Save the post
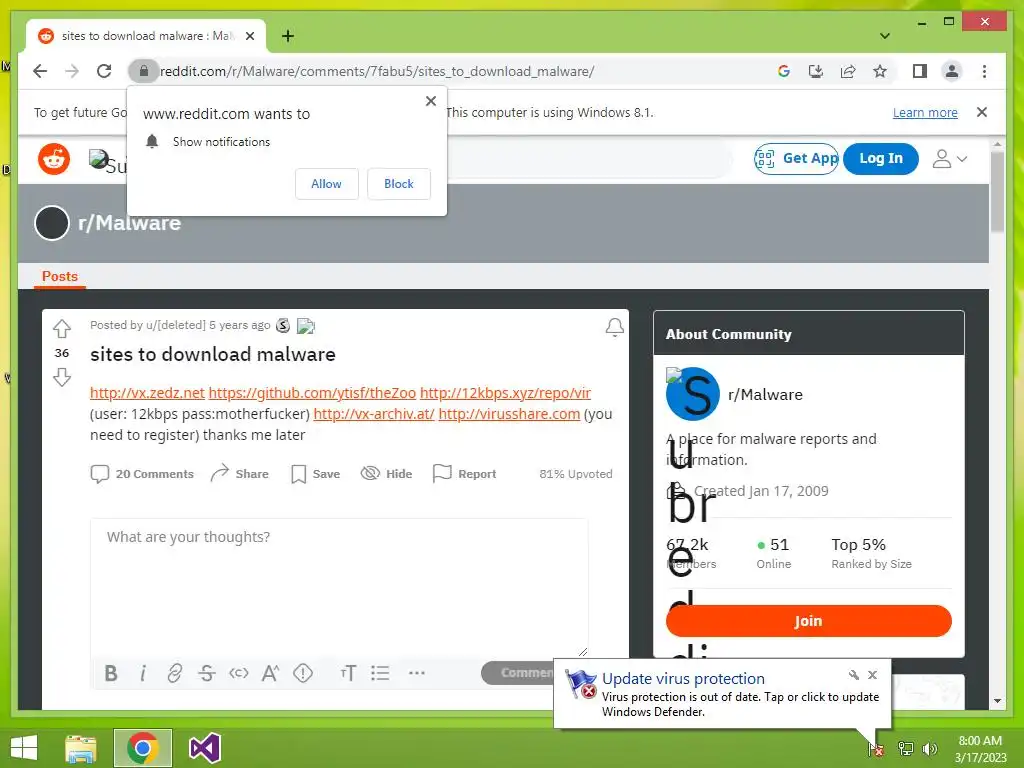 tap(315, 474)
